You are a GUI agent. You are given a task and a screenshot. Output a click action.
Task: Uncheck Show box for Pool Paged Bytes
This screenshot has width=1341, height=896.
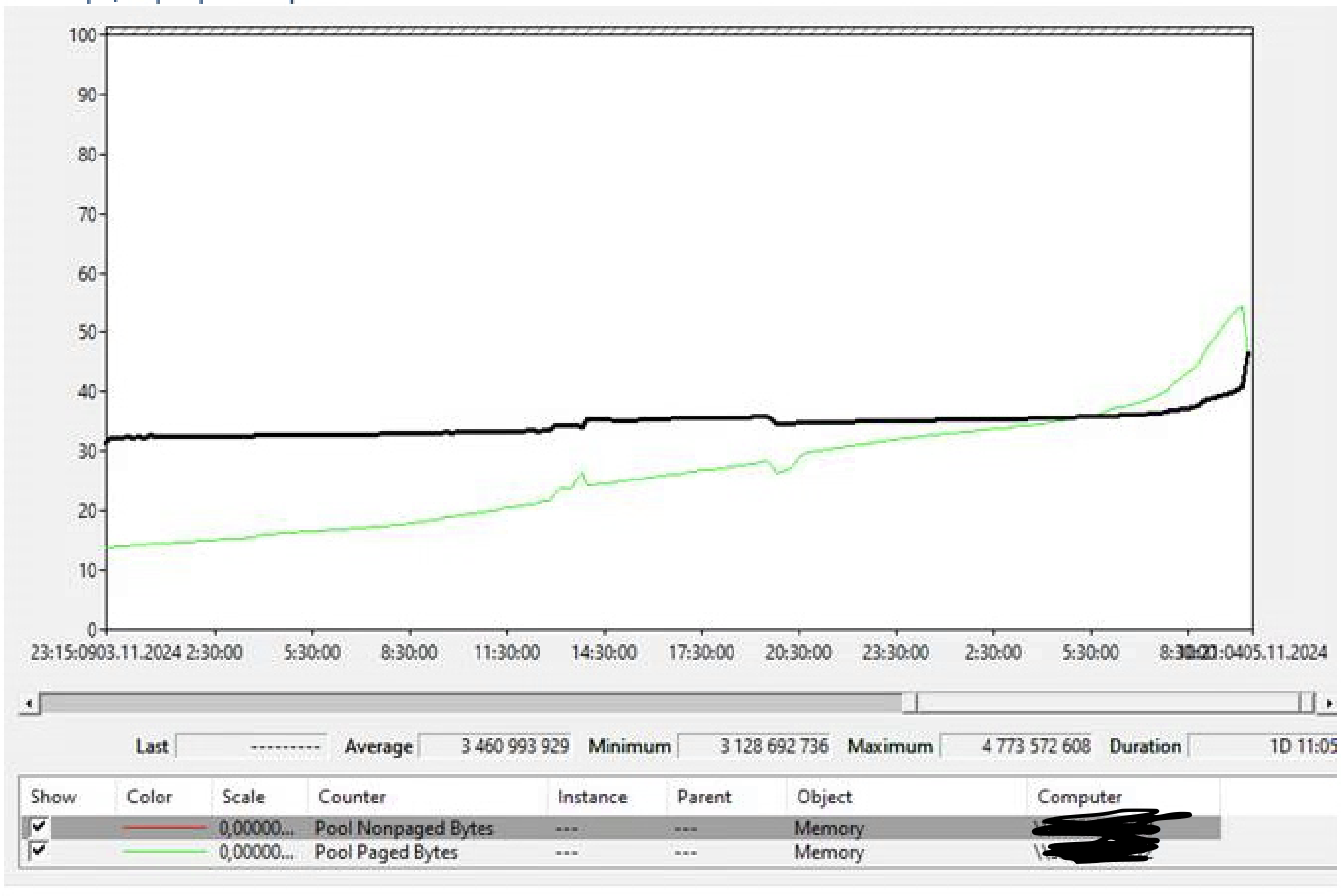[x=39, y=851]
